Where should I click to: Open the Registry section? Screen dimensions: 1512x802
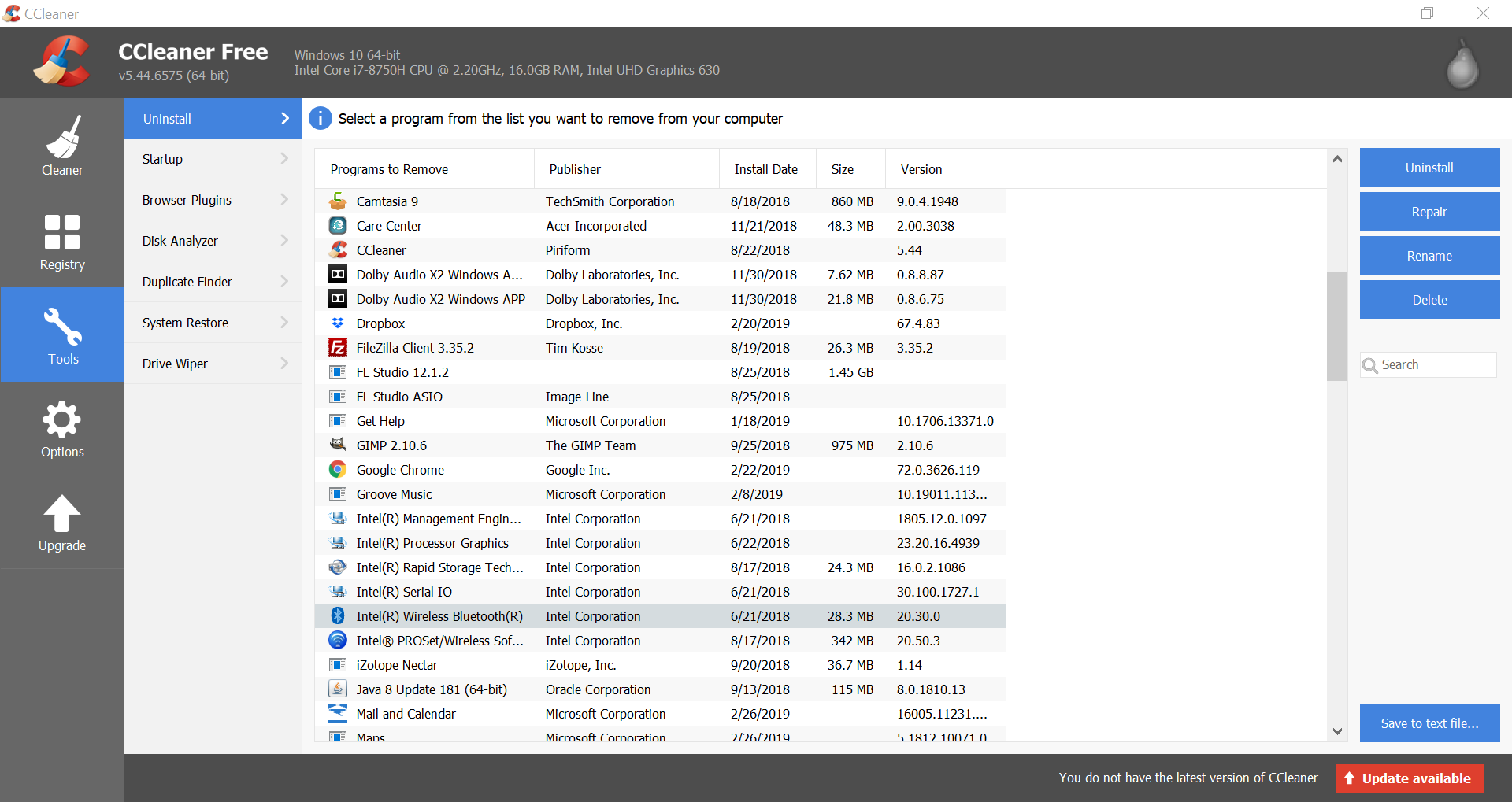pos(62,241)
